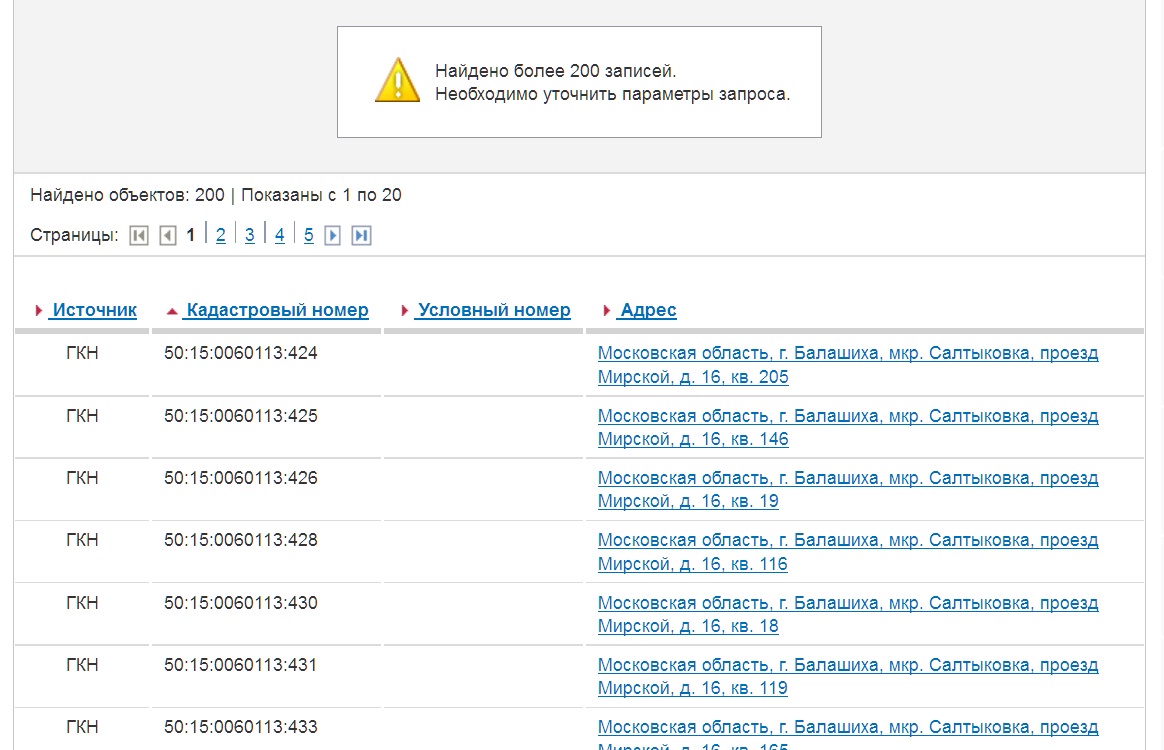Open results page 5
This screenshot has height=750, width=1164.
click(309, 236)
